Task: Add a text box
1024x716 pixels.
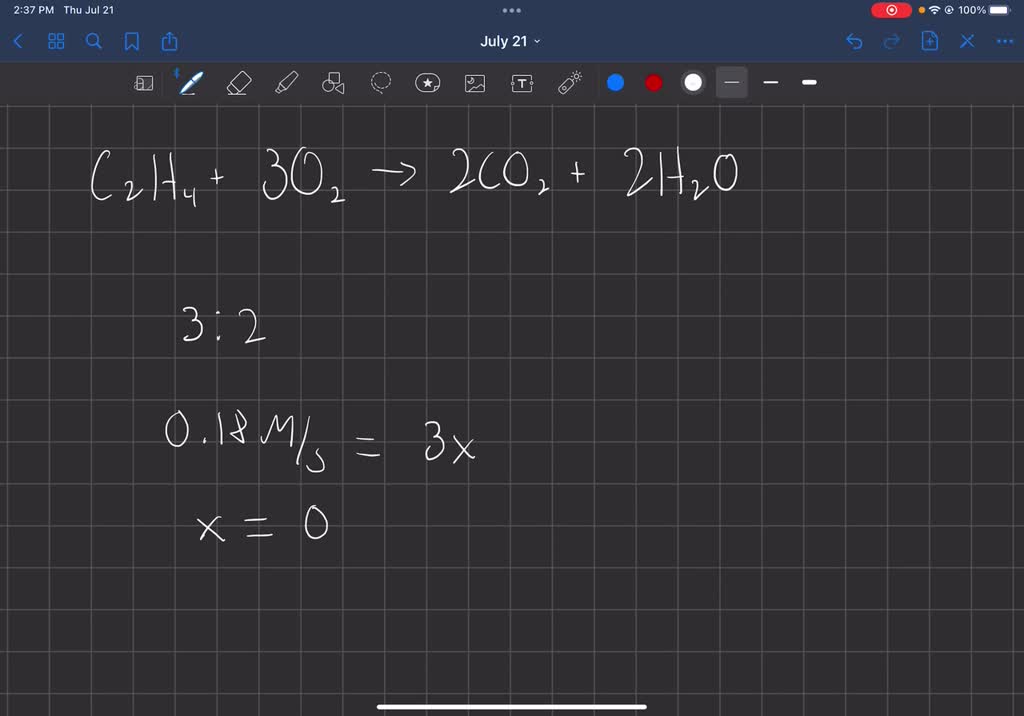Action: 521,83
